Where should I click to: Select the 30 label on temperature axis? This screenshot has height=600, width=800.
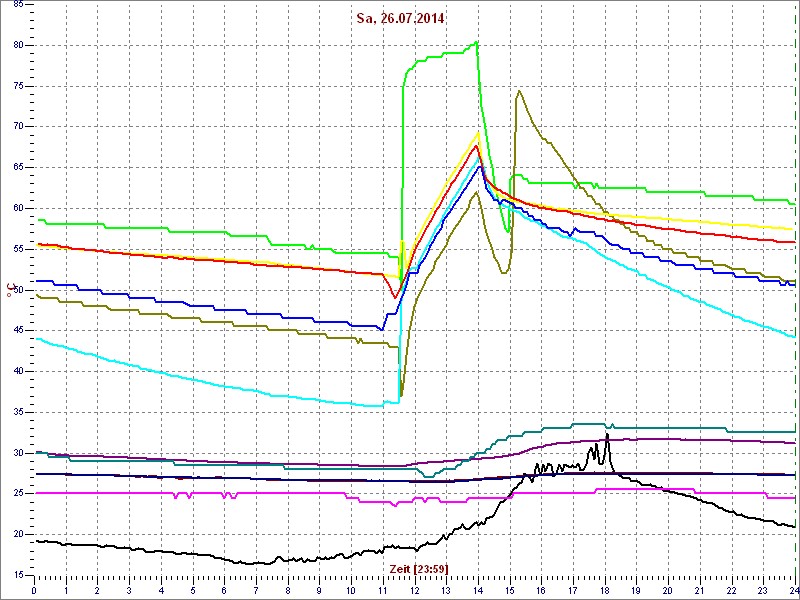pyautogui.click(x=16, y=453)
